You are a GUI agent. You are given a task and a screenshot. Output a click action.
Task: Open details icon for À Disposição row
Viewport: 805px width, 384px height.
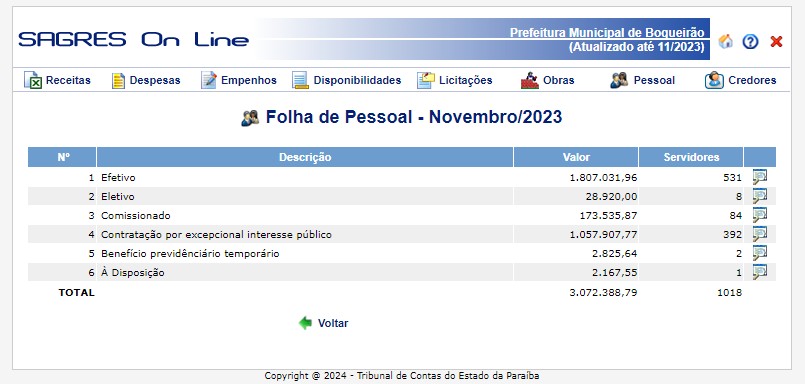[x=760, y=272]
